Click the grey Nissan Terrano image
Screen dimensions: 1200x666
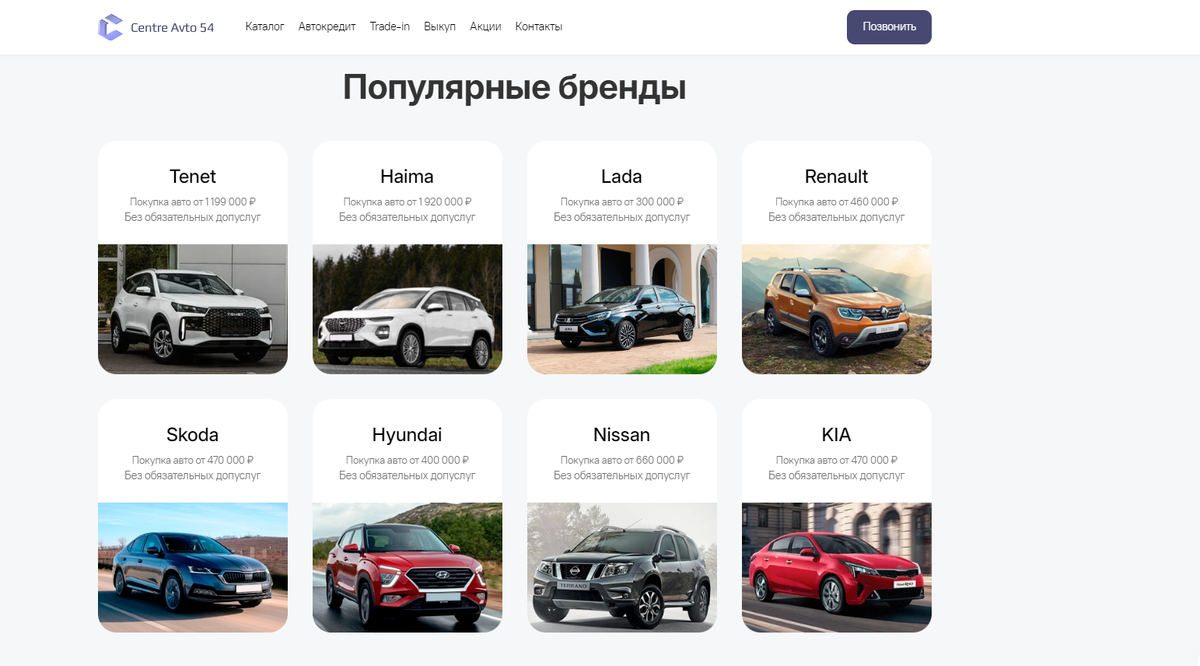click(622, 567)
